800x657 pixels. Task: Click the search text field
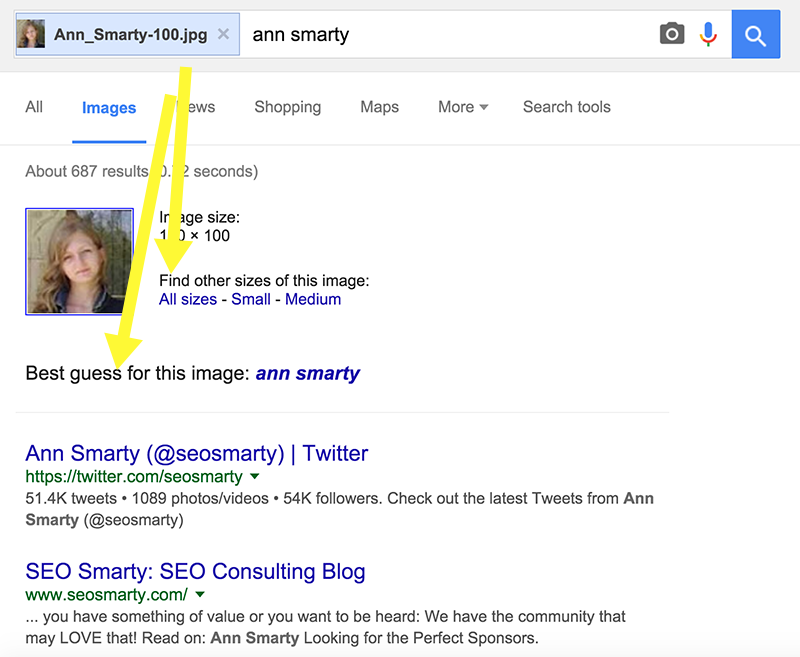450,35
